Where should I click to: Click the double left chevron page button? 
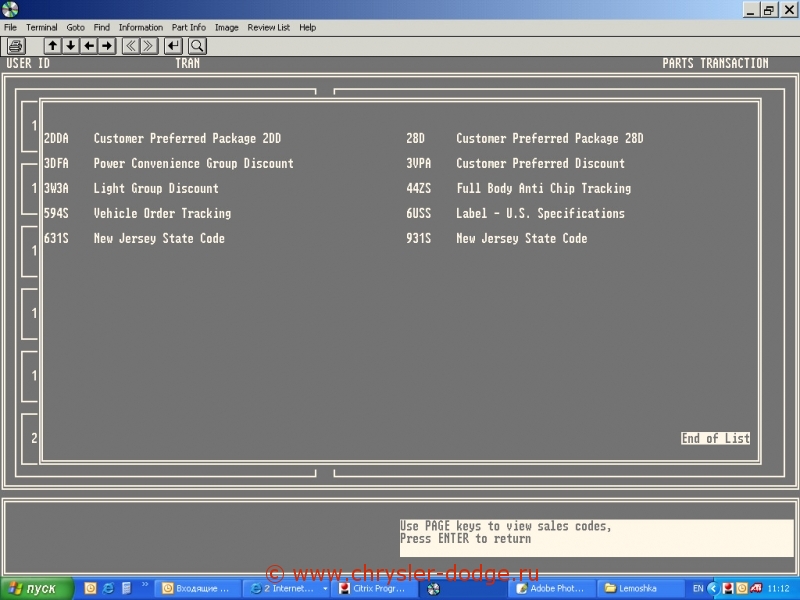tap(131, 46)
